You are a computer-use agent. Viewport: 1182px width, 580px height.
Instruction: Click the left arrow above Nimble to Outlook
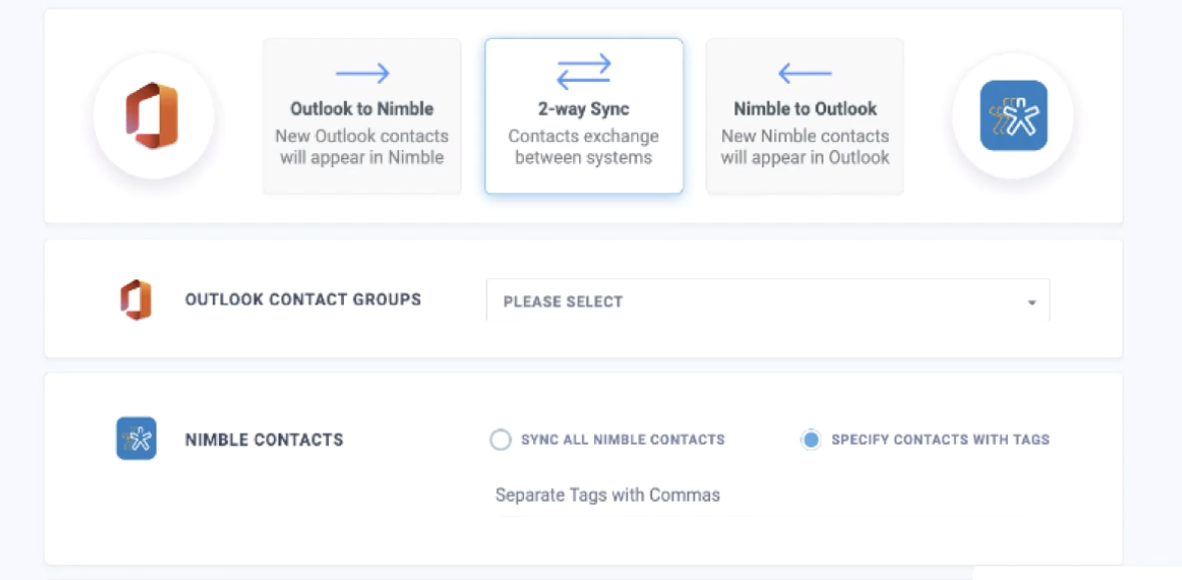pyautogui.click(x=805, y=73)
